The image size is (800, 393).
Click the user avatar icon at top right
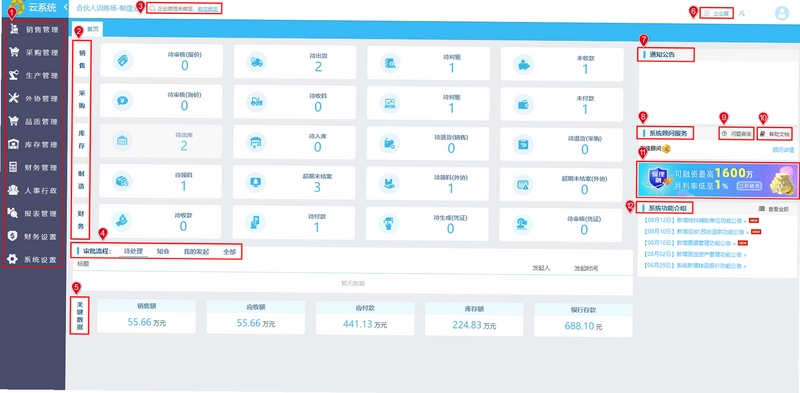782,14
